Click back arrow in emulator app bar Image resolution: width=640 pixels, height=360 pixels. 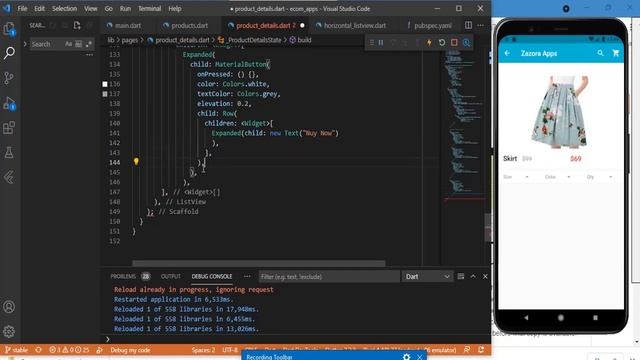click(x=507, y=53)
